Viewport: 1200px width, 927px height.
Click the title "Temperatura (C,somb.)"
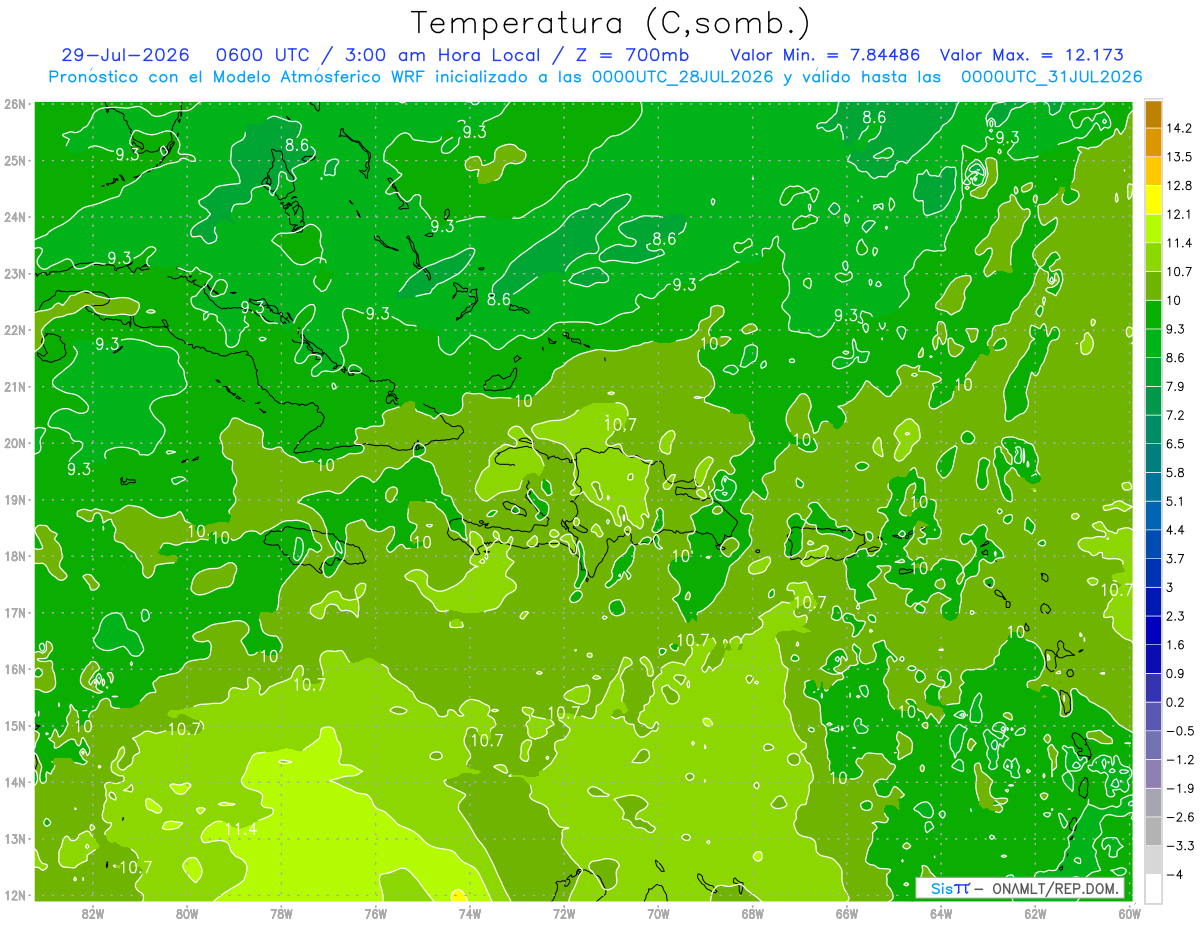(x=611, y=23)
